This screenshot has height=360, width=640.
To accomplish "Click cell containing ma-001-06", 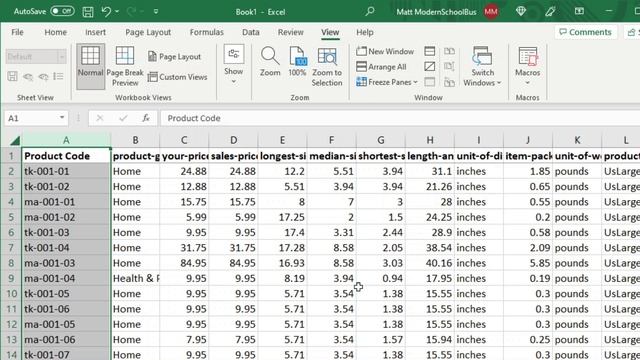I will pos(66,340).
